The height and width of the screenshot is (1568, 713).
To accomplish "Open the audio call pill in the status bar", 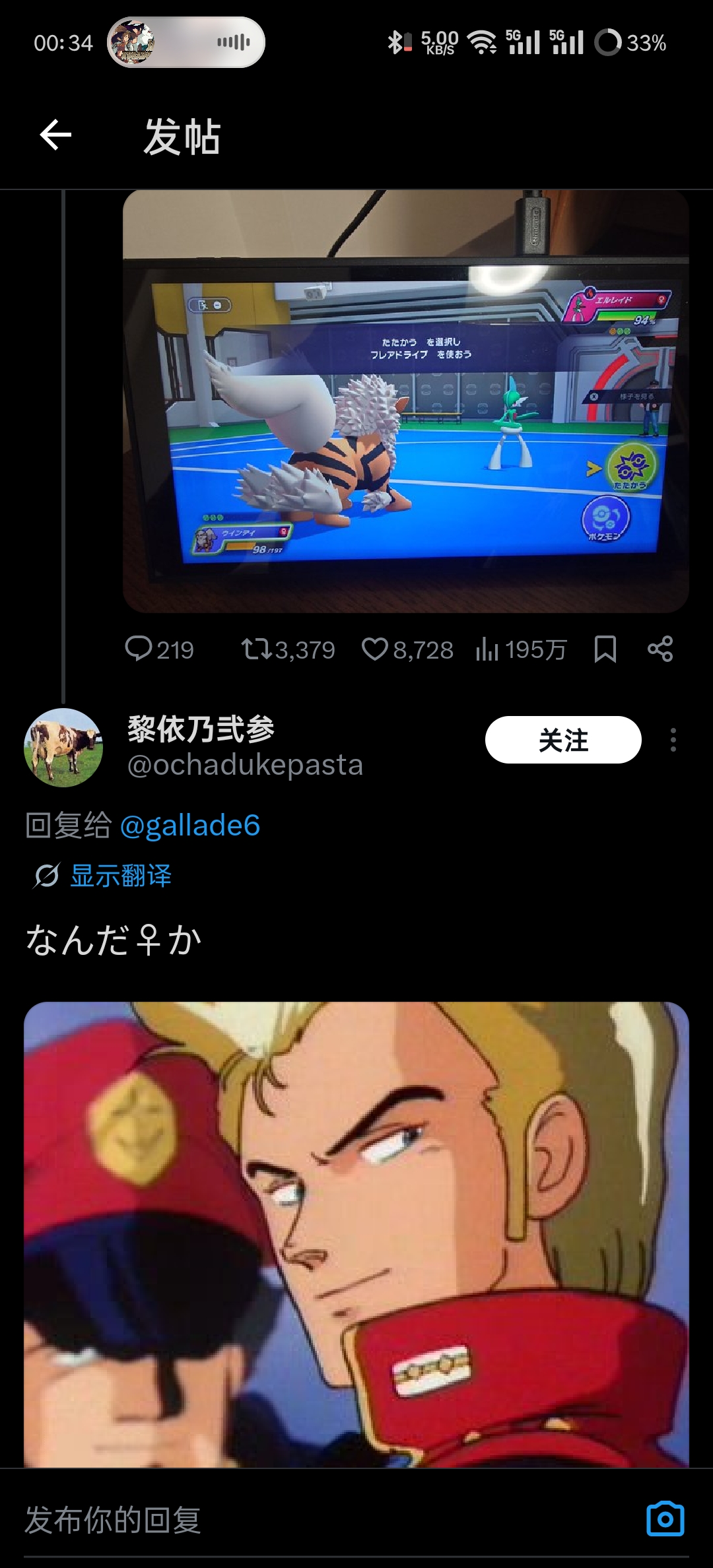I will [186, 42].
